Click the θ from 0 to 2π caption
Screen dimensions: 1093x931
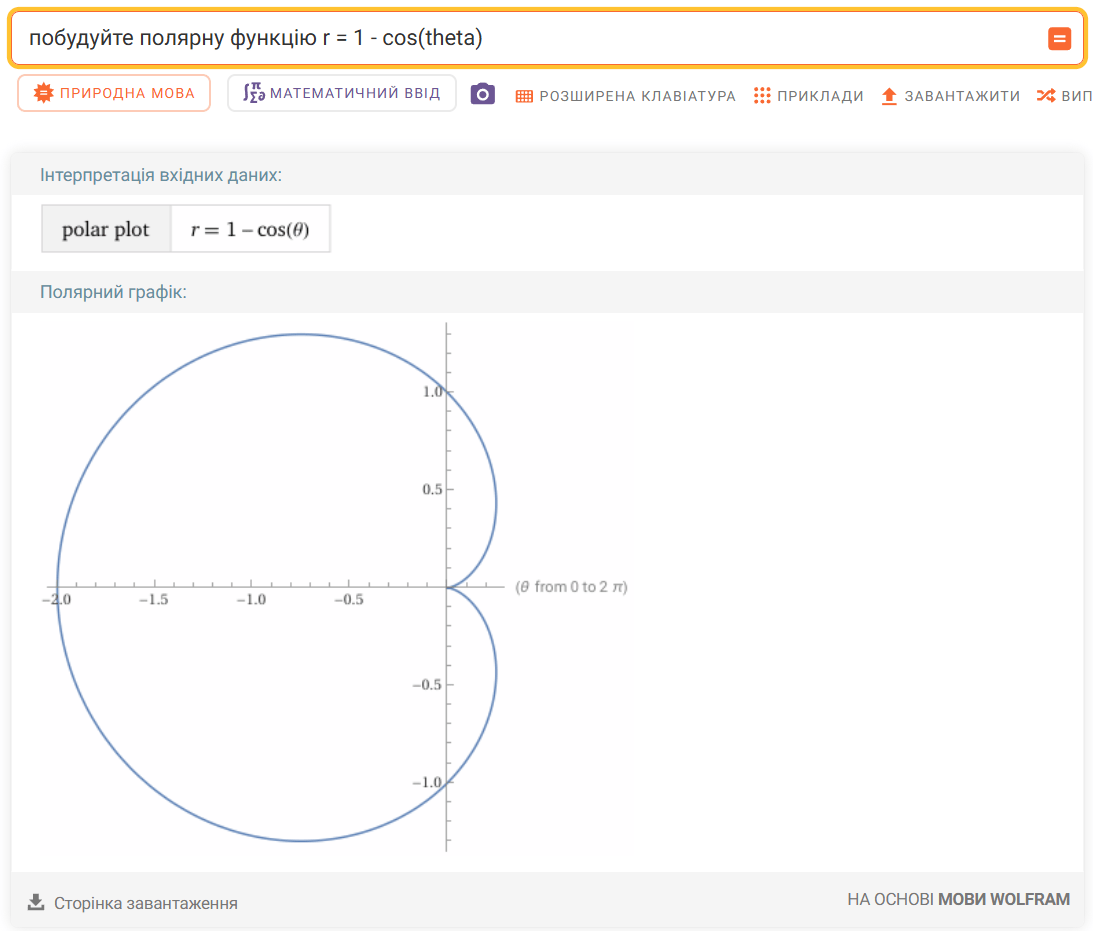click(571, 587)
